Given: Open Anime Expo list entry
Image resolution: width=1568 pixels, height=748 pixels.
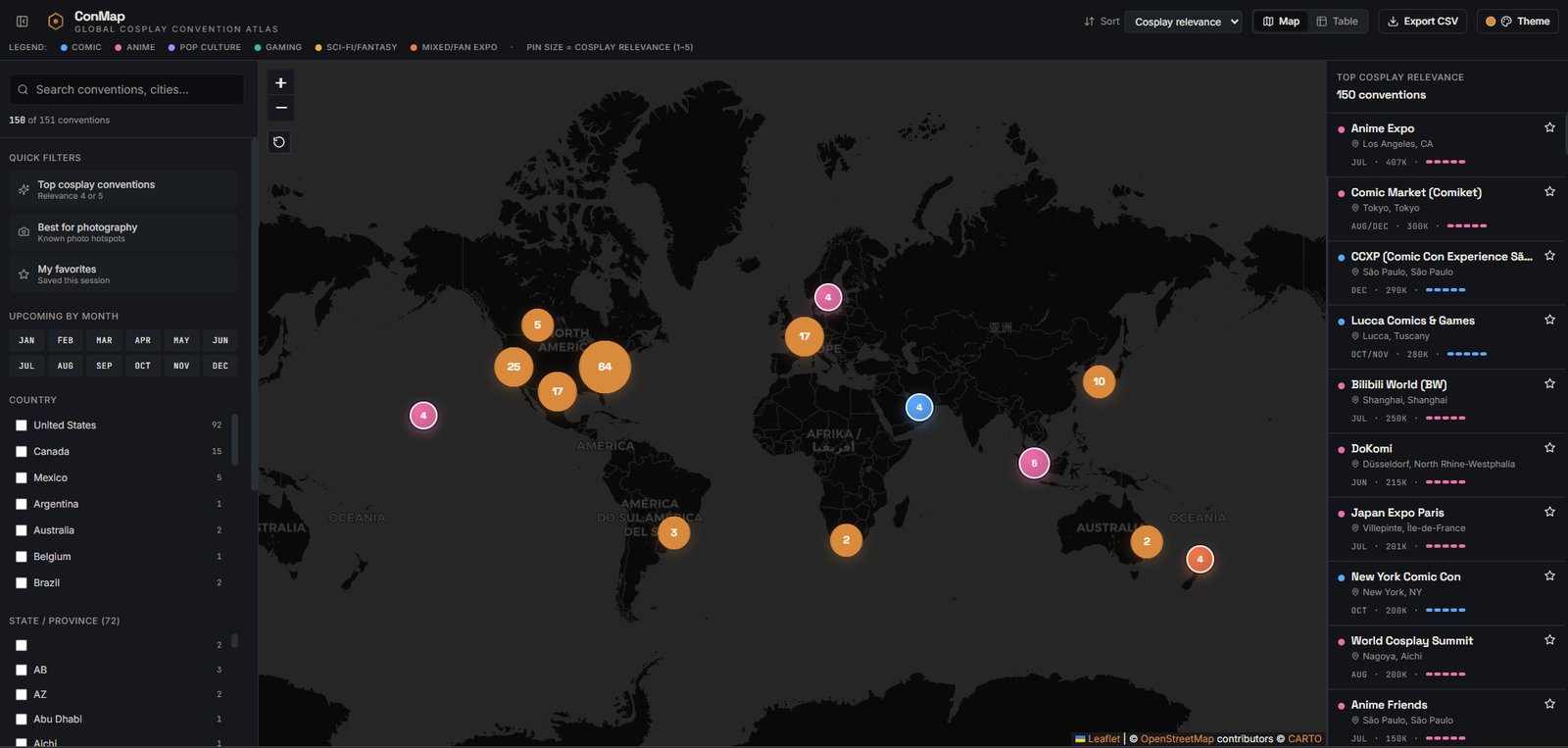Looking at the screenshot, I should pyautogui.click(x=1447, y=144).
